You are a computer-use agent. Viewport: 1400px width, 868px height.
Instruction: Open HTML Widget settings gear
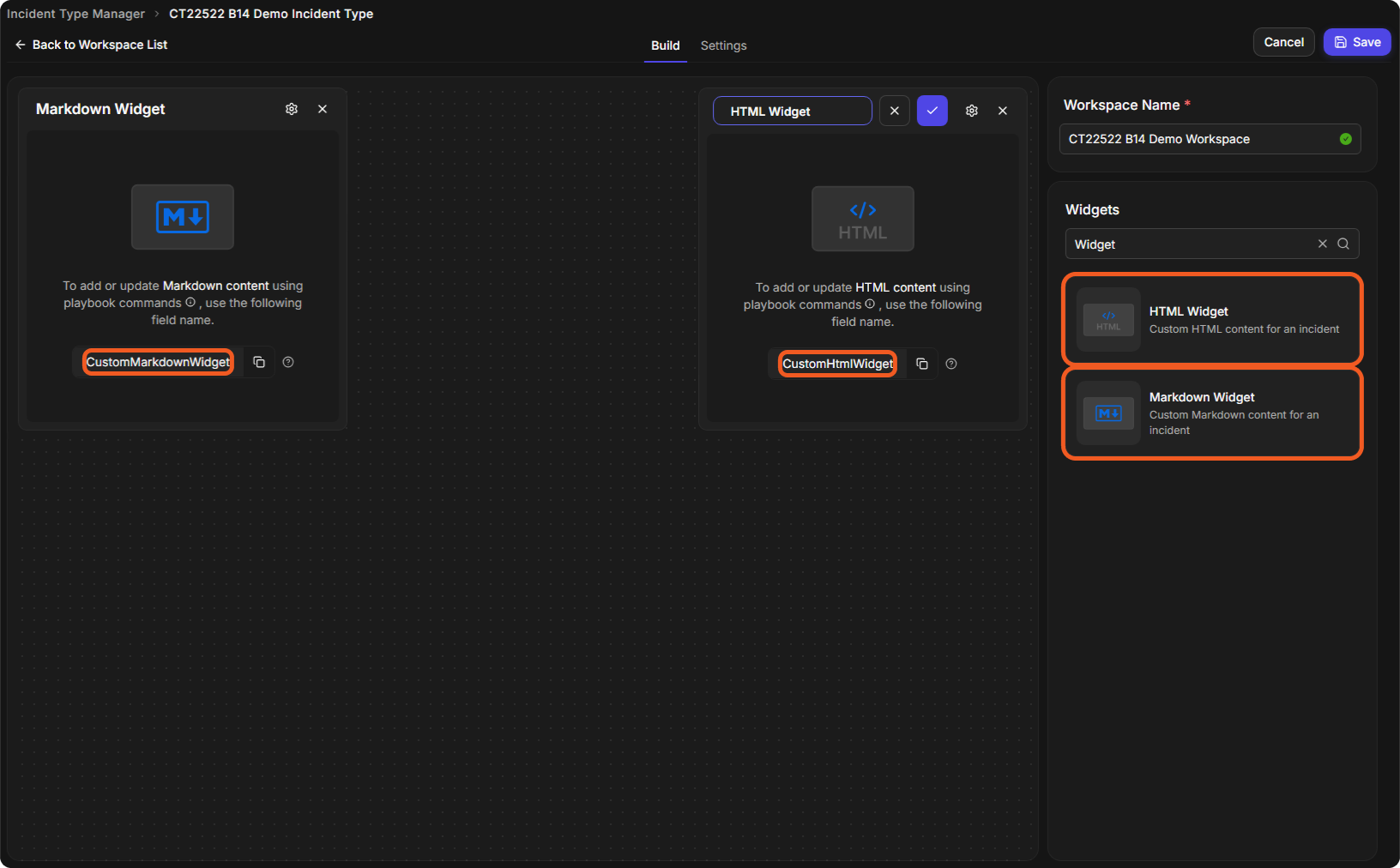tap(972, 111)
